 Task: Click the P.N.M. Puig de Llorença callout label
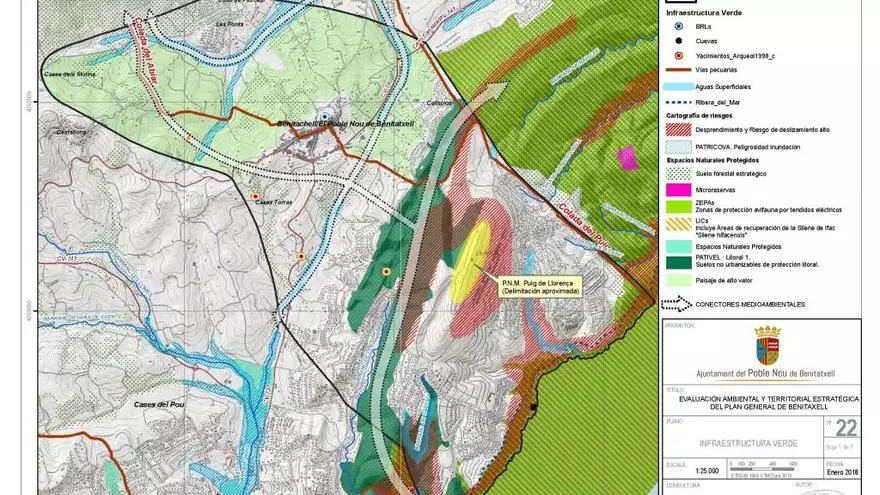point(540,286)
